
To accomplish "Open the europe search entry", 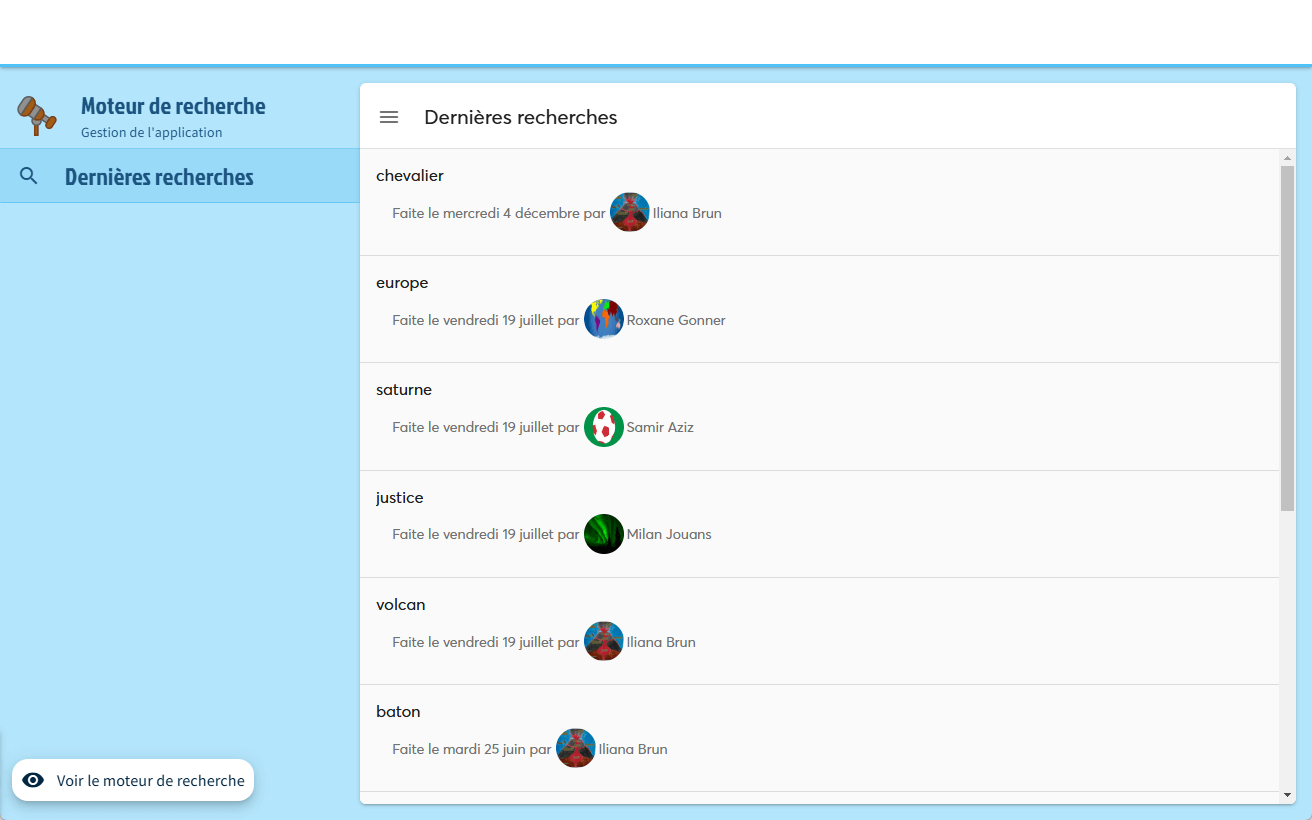I will (x=402, y=283).
